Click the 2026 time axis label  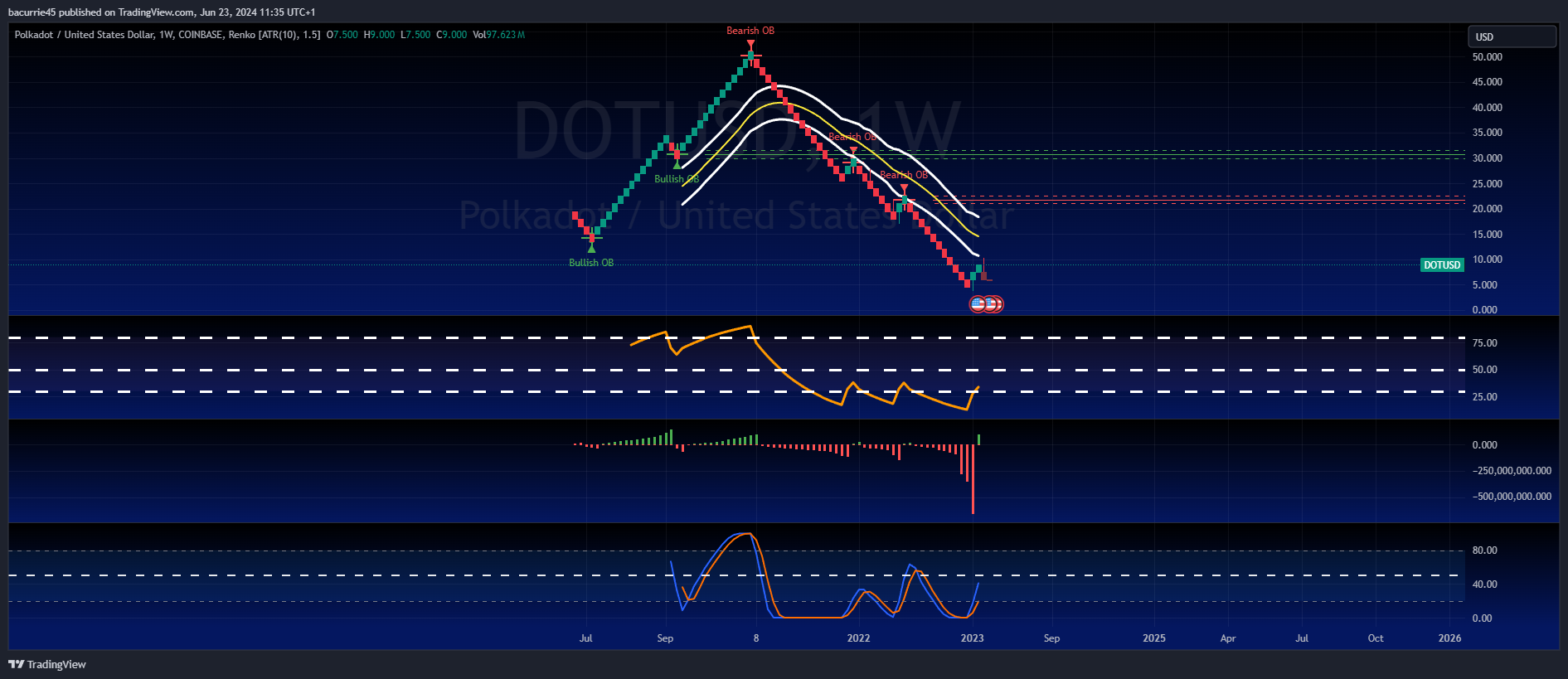(x=1450, y=638)
